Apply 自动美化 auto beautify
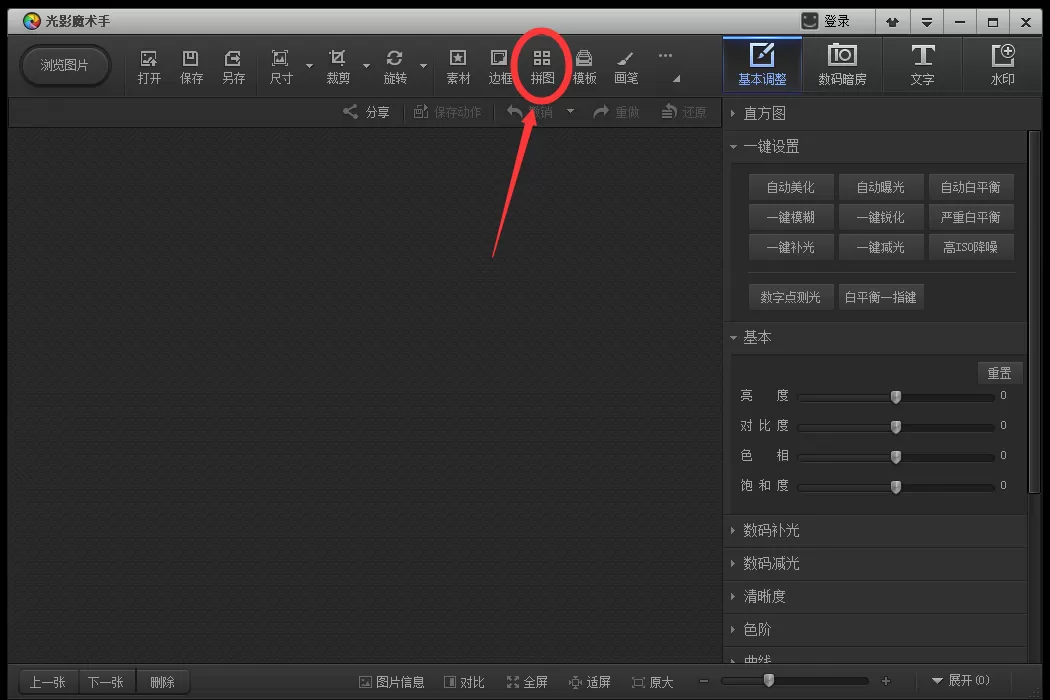 [x=791, y=187]
